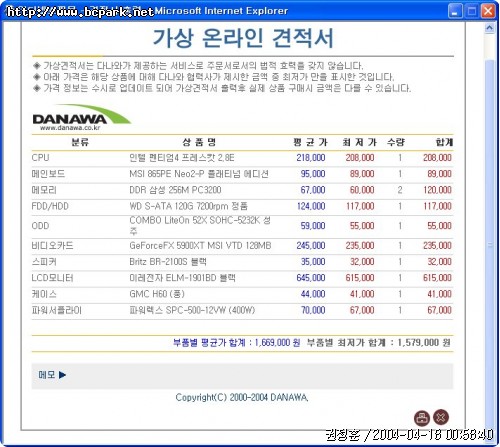Click speaker average price 35,000

[x=313, y=262]
